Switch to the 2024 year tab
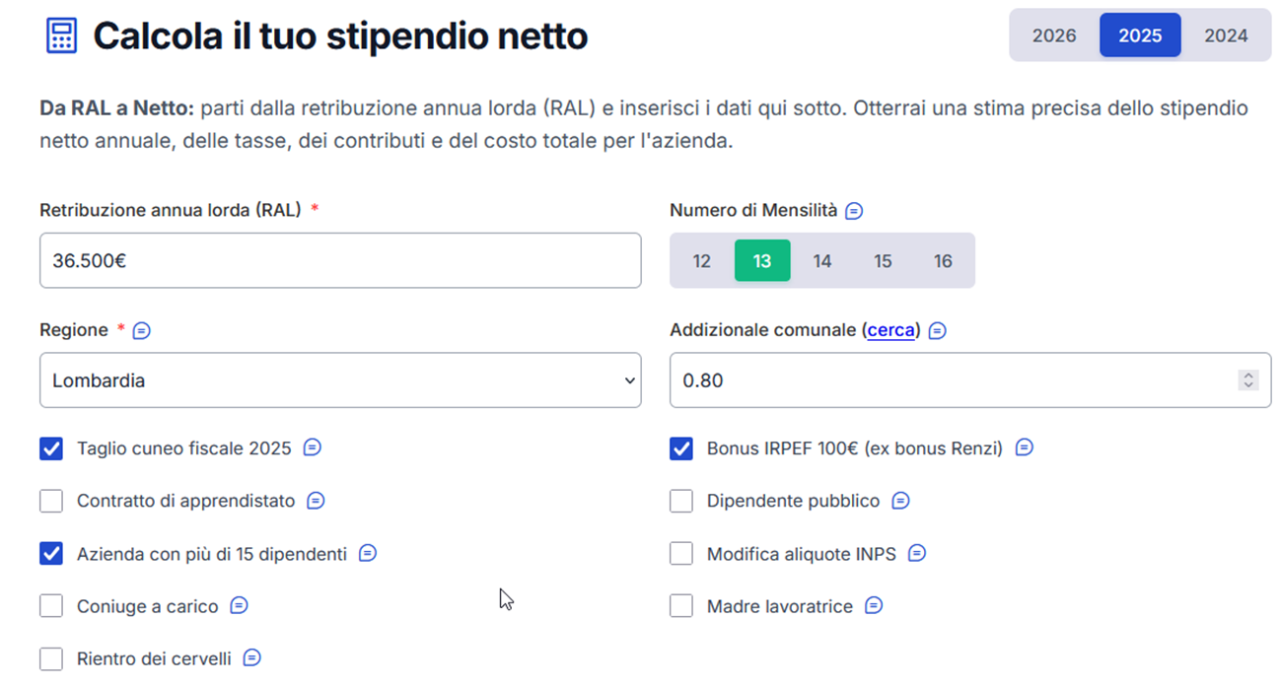The height and width of the screenshot is (687, 1280). (x=1226, y=36)
